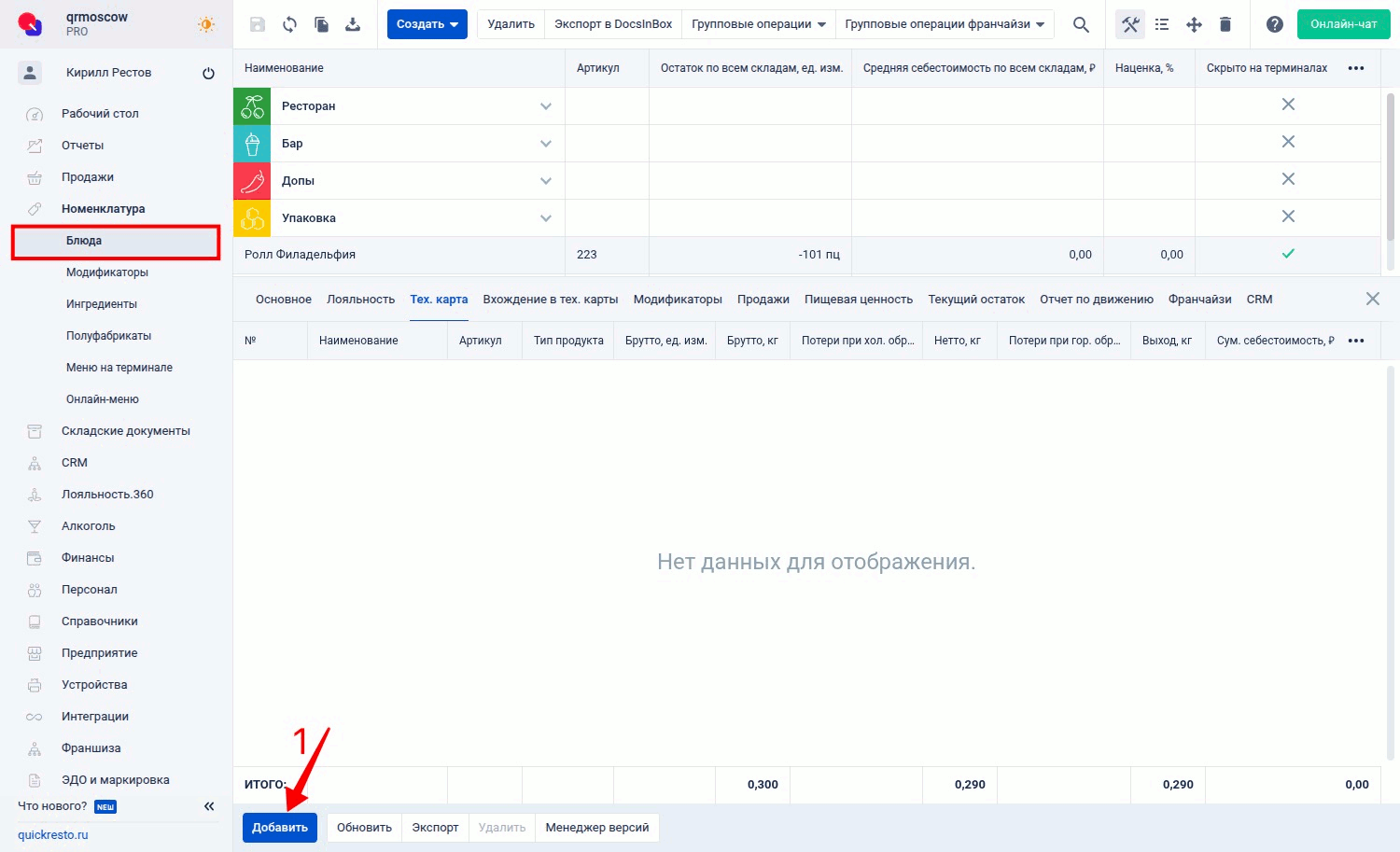Click the refresh icon in the top toolbar
Image resolution: width=1400 pixels, height=852 pixels.
pos(289,23)
